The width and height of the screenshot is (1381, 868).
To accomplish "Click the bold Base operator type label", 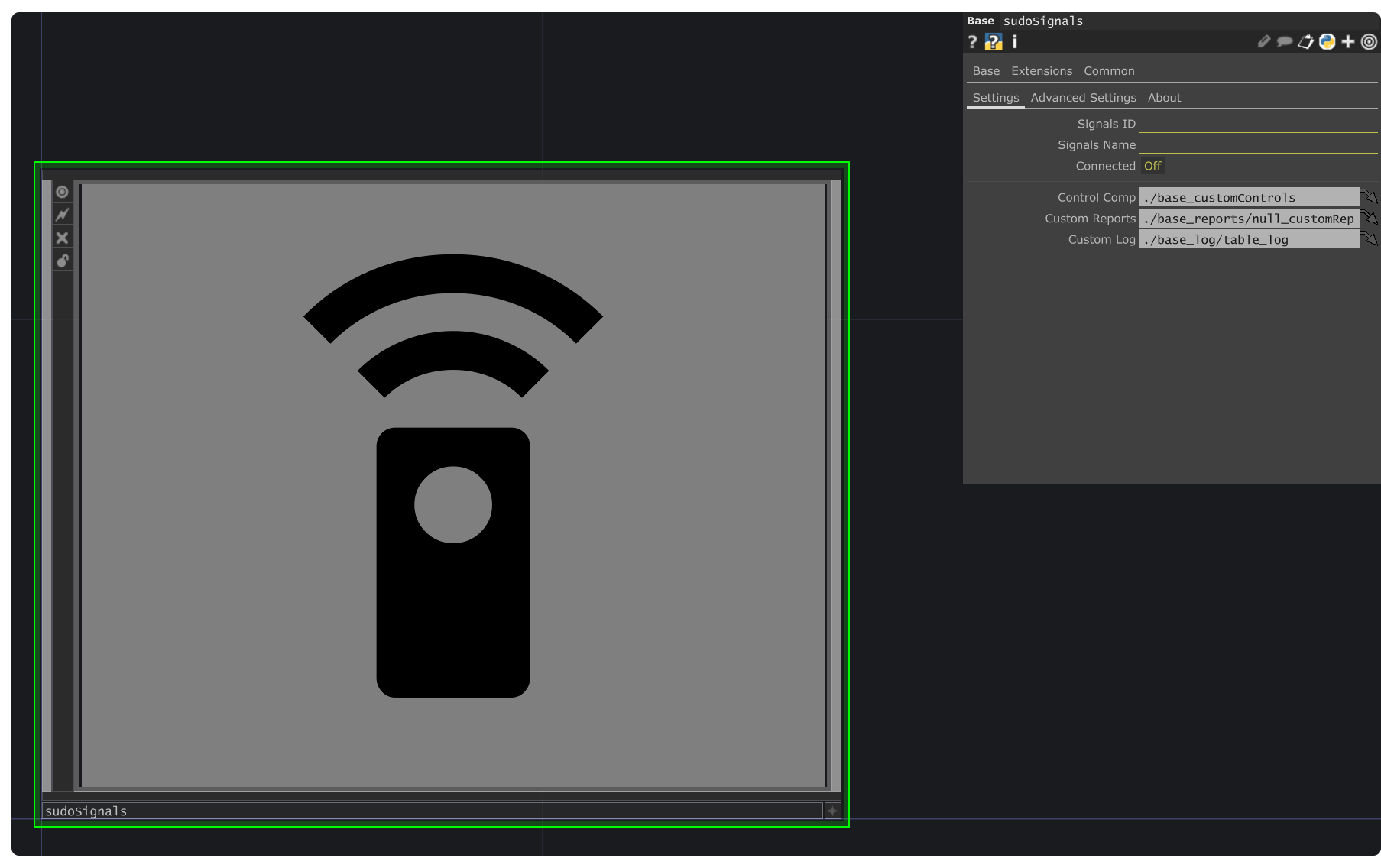I will pos(981,21).
